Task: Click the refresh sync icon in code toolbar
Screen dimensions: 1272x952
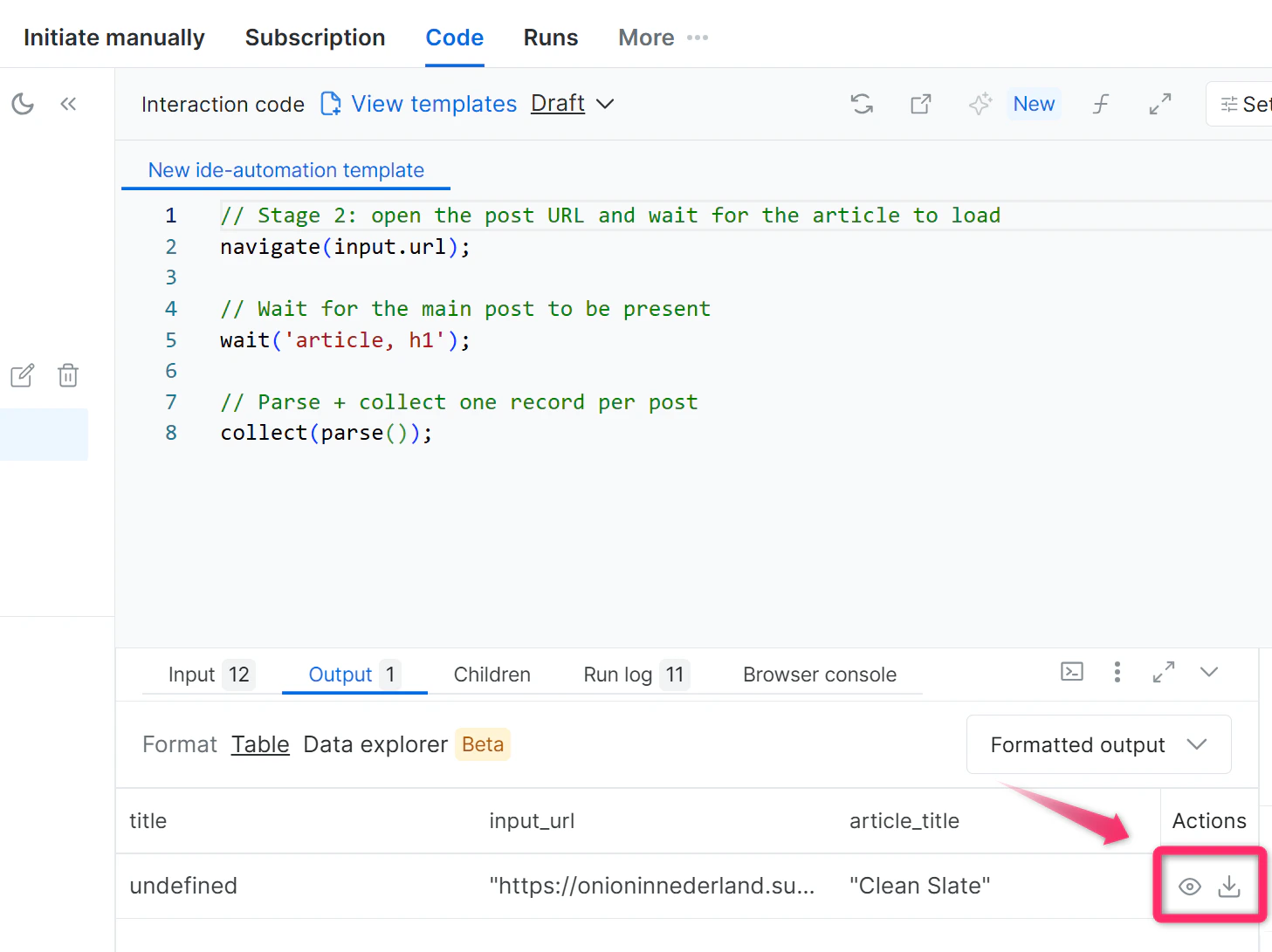Action: [862, 104]
